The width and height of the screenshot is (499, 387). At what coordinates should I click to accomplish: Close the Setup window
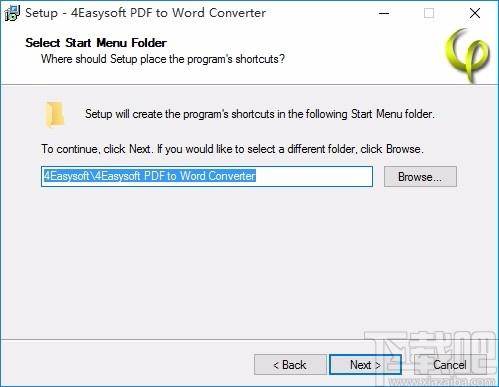475,13
